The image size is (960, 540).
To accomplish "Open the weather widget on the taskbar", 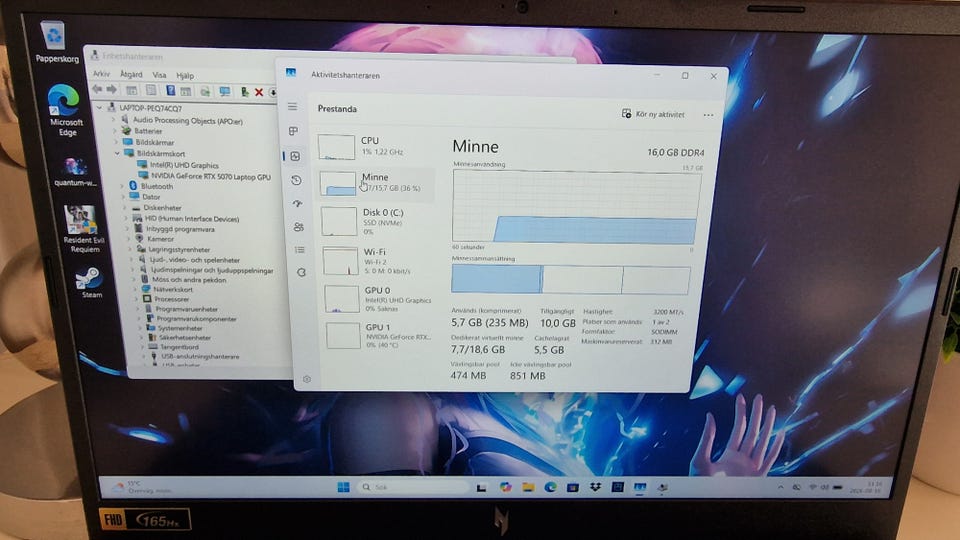I will [x=141, y=487].
